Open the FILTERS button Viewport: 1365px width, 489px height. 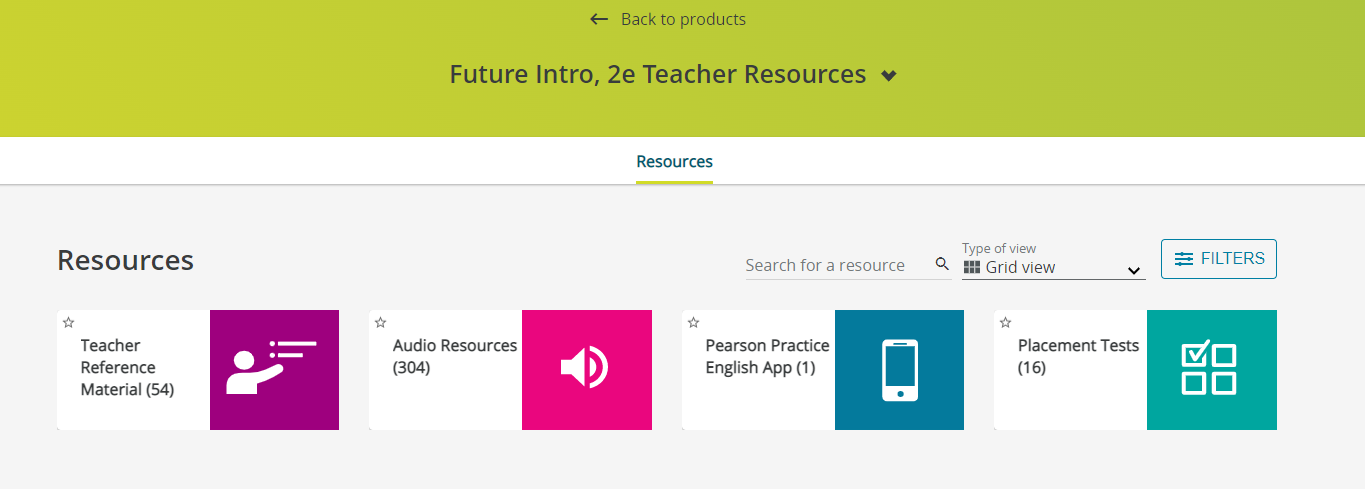tap(1218, 259)
